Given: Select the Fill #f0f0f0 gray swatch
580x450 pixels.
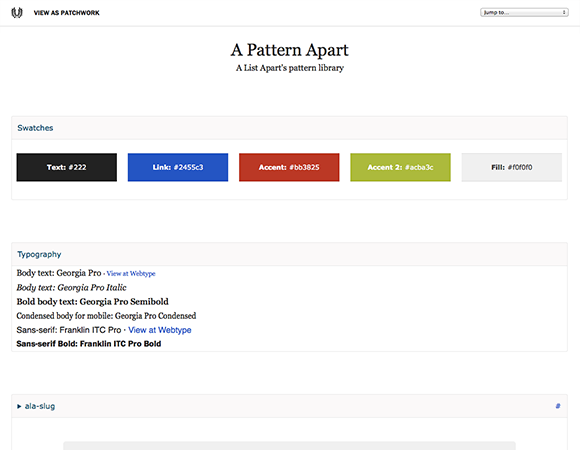Looking at the screenshot, I should click(x=512, y=167).
